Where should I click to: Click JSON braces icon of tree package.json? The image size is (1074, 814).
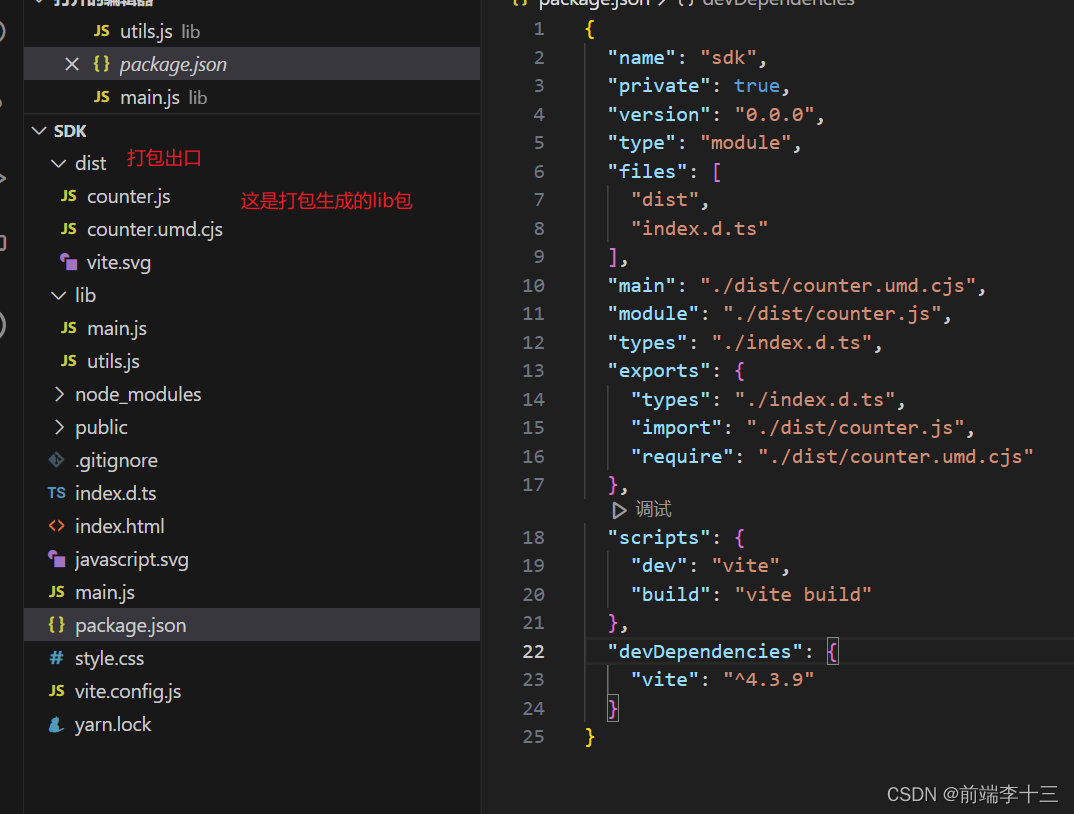tap(57, 624)
